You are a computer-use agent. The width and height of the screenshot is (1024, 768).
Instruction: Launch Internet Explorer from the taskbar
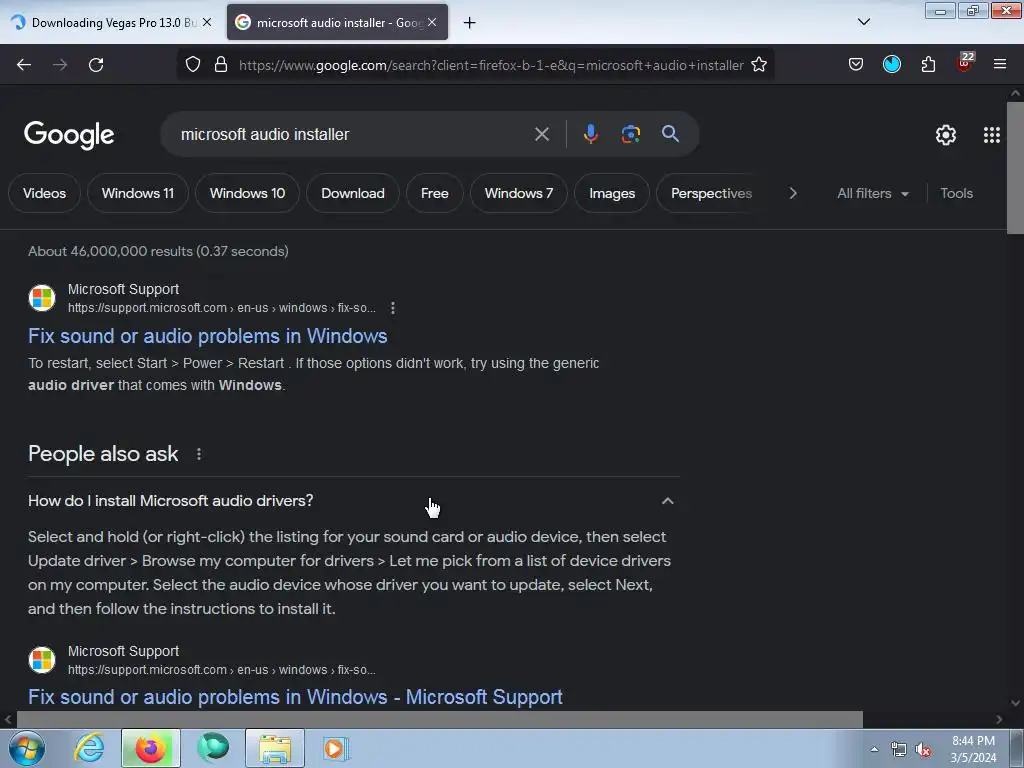click(89, 748)
